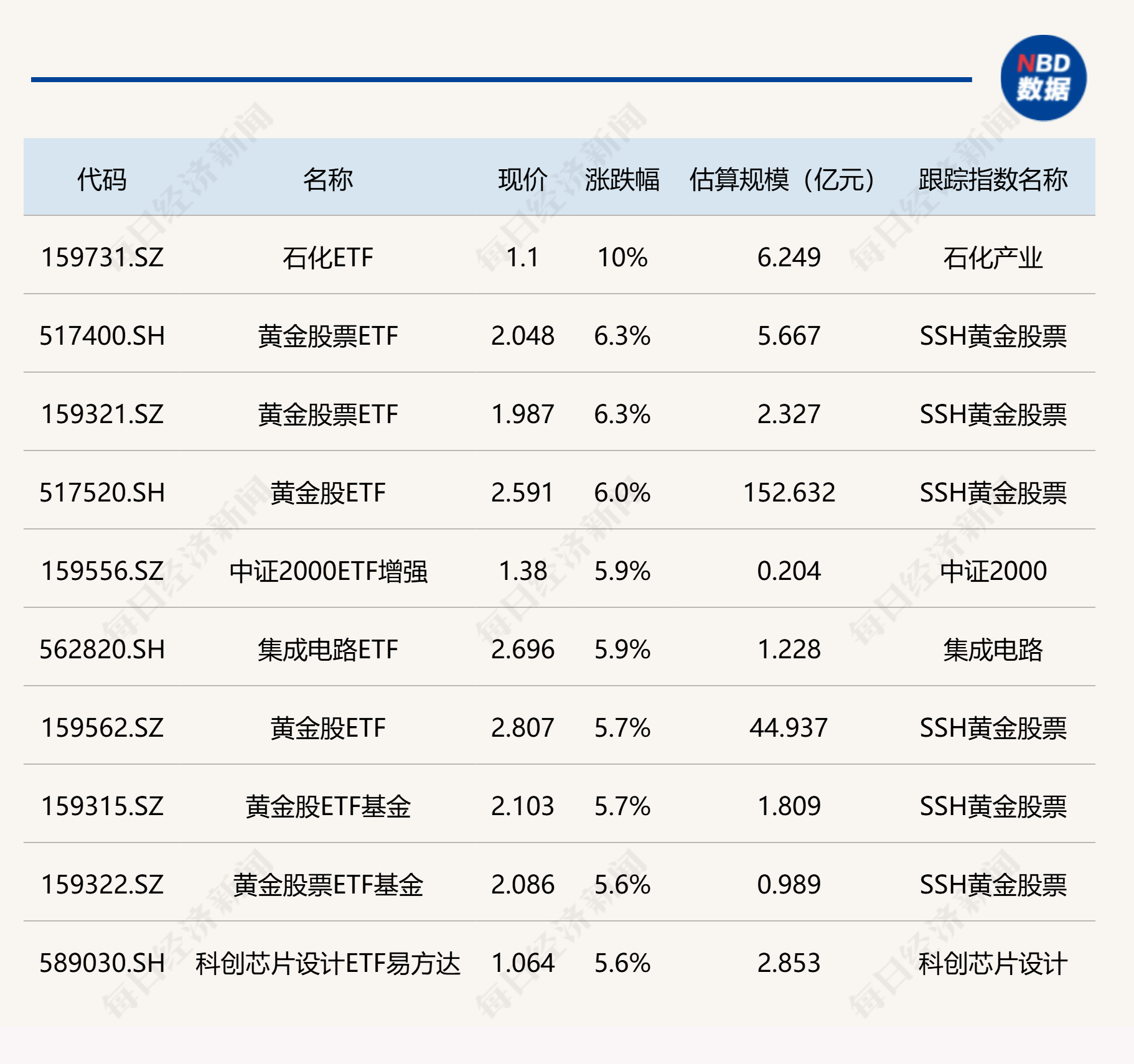The image size is (1134, 1064).
Task: Select code 517520.SH
Action: [x=103, y=492]
